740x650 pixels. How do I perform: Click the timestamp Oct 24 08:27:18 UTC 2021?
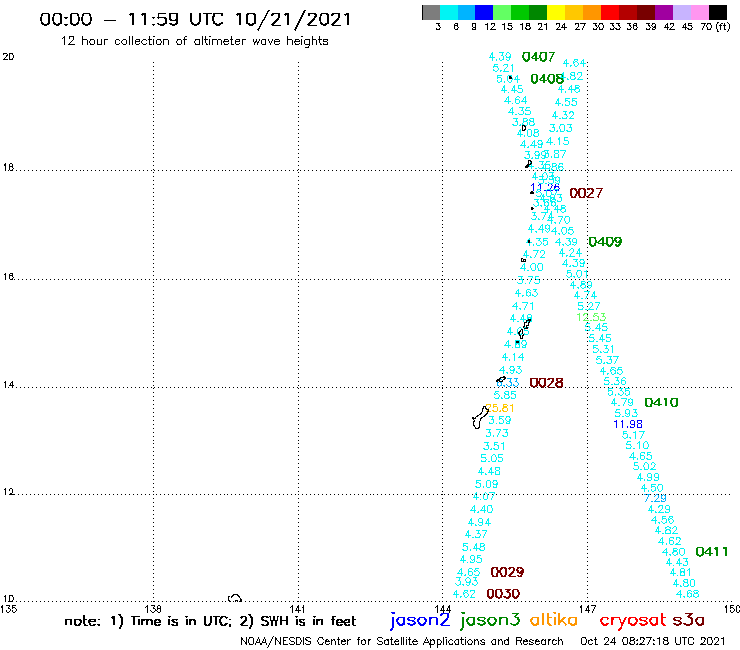point(652,642)
